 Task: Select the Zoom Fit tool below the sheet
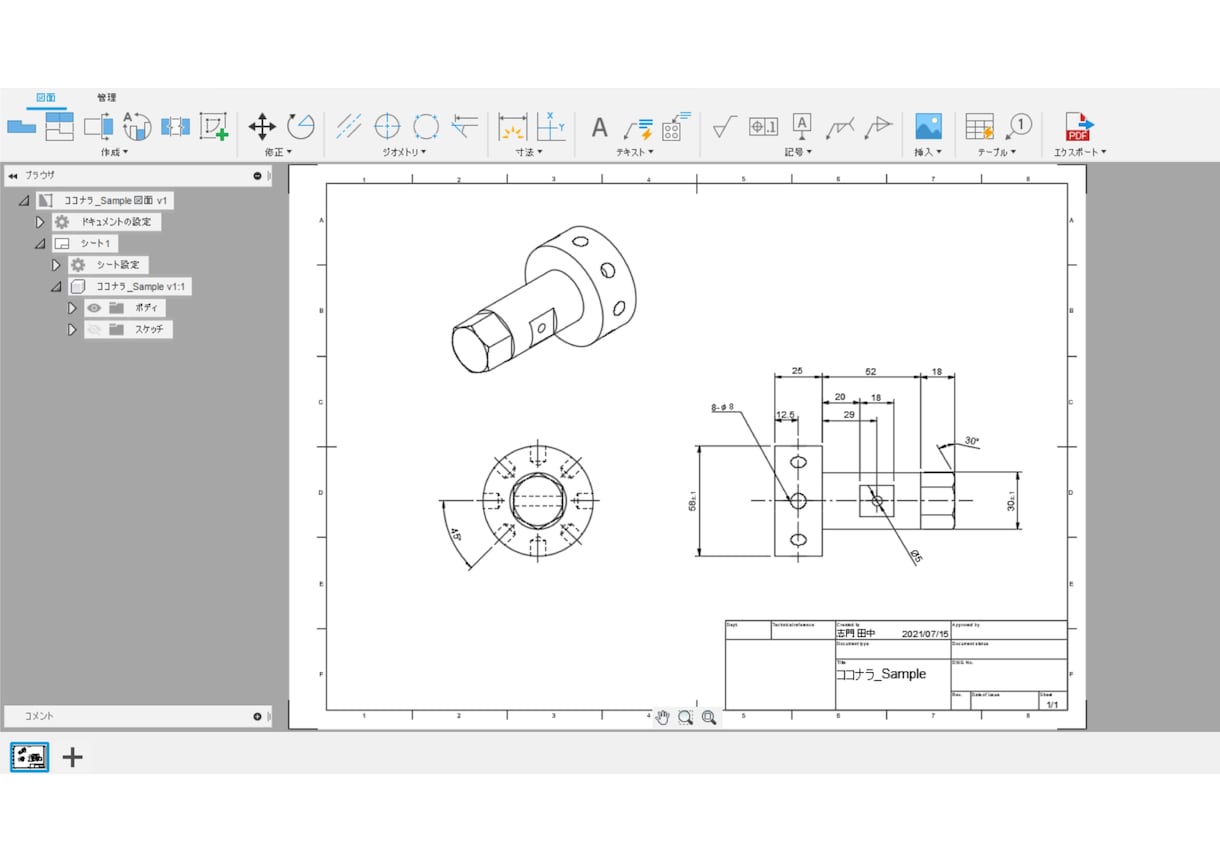pyautogui.click(x=709, y=717)
